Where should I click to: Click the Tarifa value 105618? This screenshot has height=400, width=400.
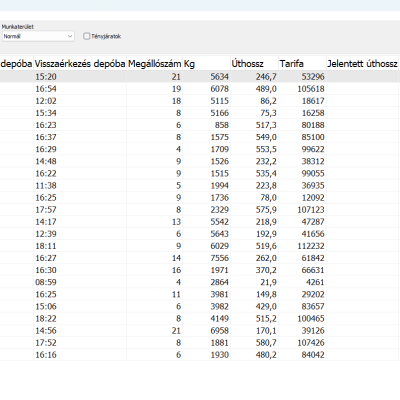(x=311, y=89)
